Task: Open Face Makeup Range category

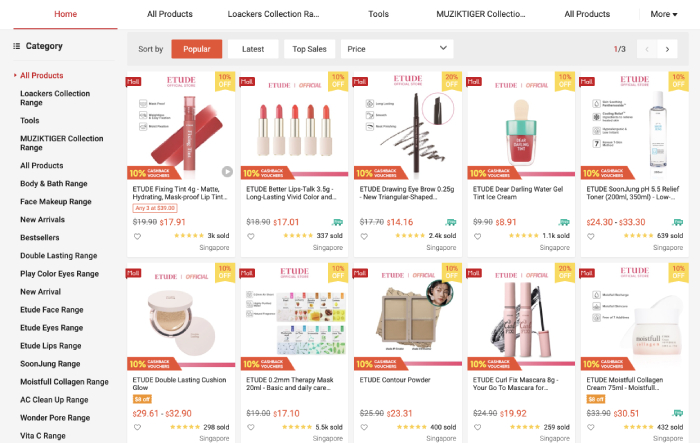Action: pos(56,202)
